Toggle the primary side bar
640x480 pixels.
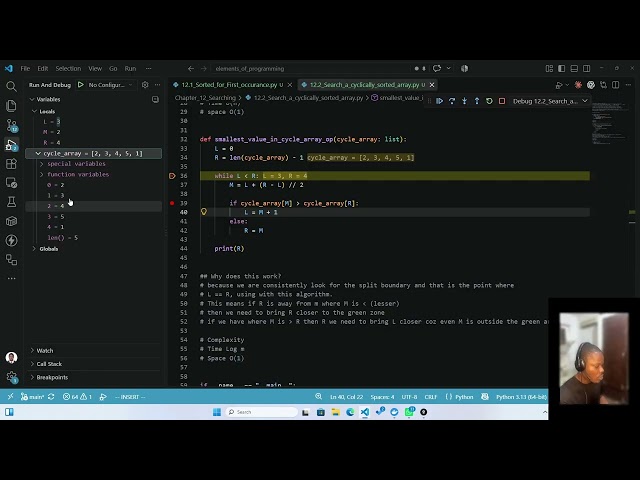click(x=562, y=69)
